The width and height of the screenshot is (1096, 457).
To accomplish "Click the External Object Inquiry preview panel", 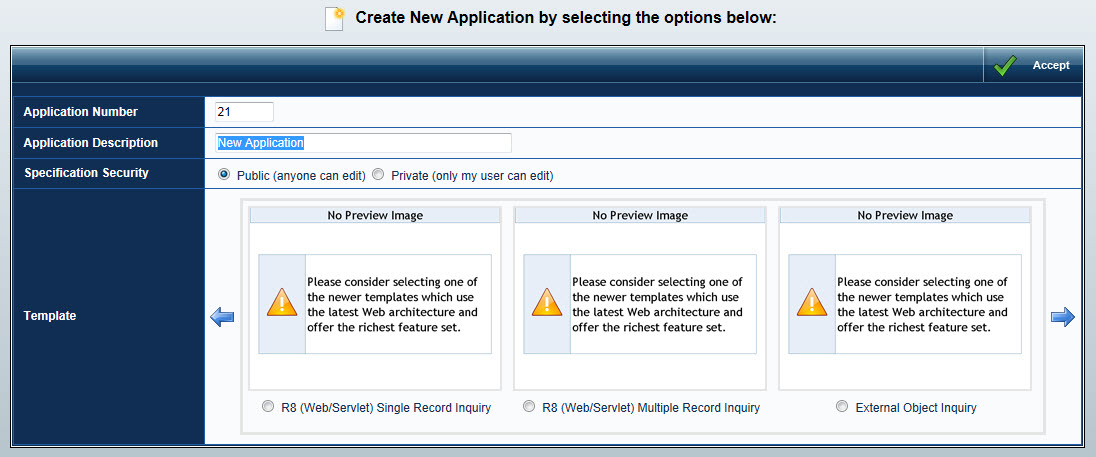I will click(905, 298).
